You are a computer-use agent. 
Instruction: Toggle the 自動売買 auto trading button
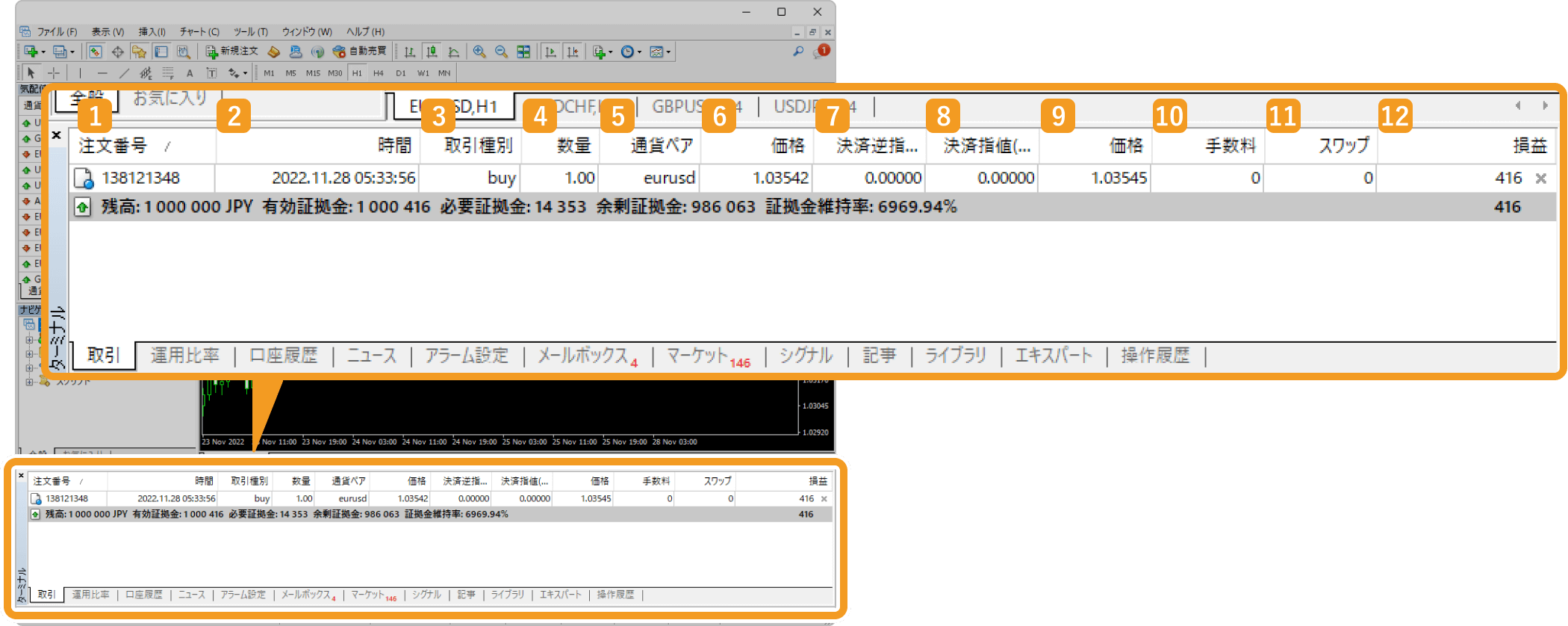point(361,52)
